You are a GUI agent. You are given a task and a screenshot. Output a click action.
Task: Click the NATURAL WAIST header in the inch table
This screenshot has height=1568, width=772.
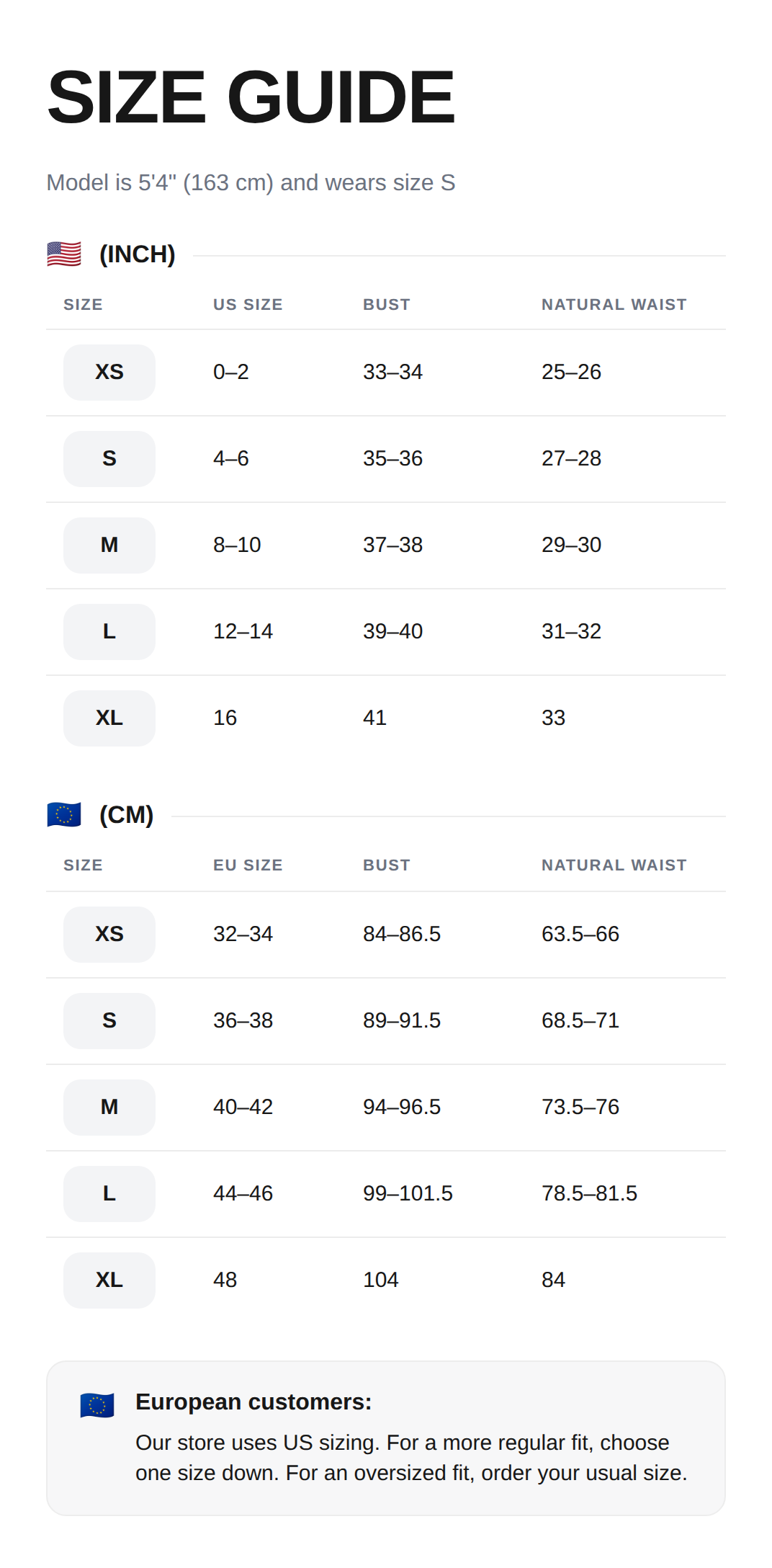coord(614,305)
